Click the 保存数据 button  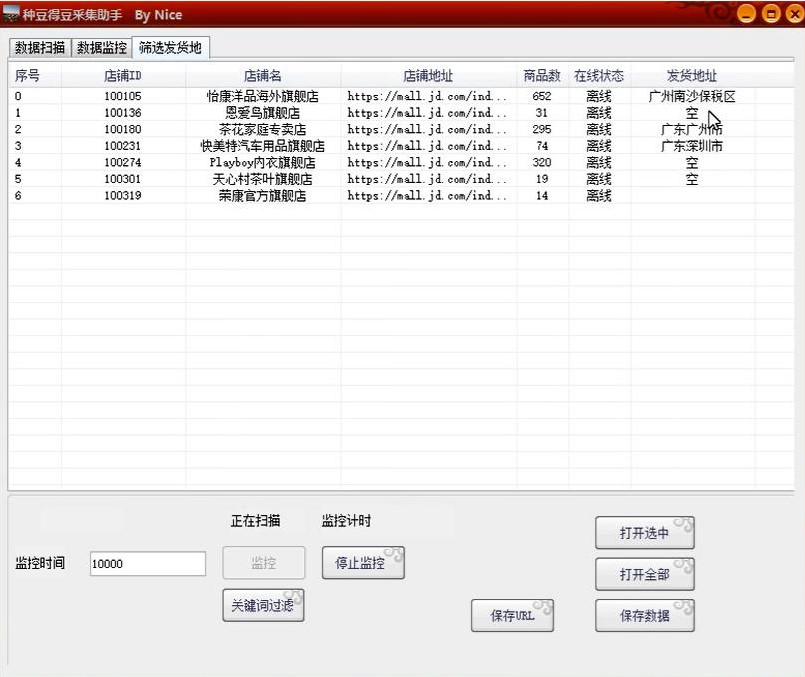(645, 616)
